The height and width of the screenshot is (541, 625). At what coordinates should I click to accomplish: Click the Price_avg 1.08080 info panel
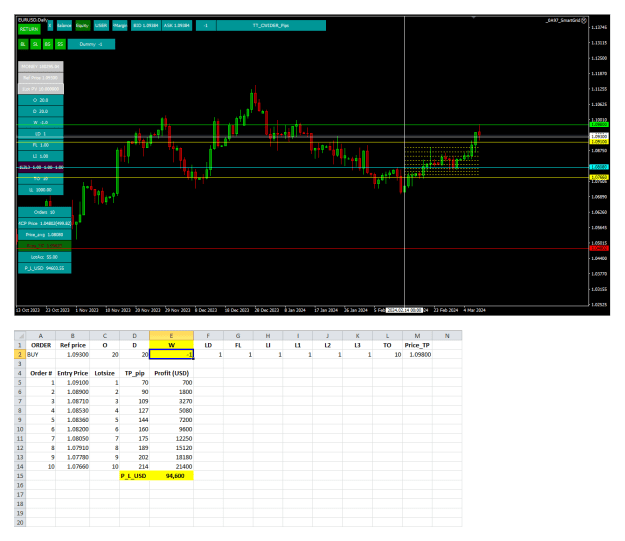(x=45, y=234)
